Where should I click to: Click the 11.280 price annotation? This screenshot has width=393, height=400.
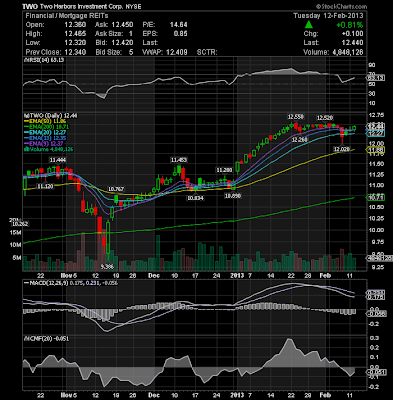[x=224, y=170]
